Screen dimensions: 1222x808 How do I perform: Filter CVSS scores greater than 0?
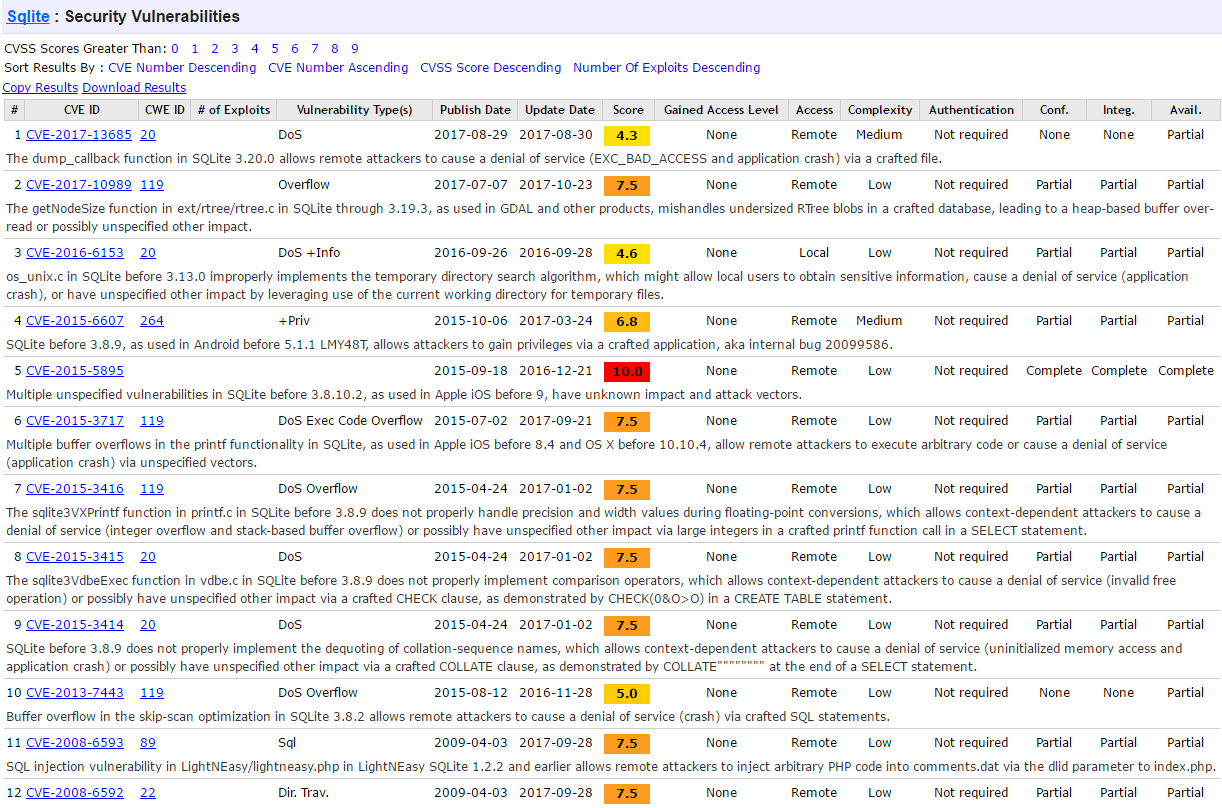tap(175, 48)
